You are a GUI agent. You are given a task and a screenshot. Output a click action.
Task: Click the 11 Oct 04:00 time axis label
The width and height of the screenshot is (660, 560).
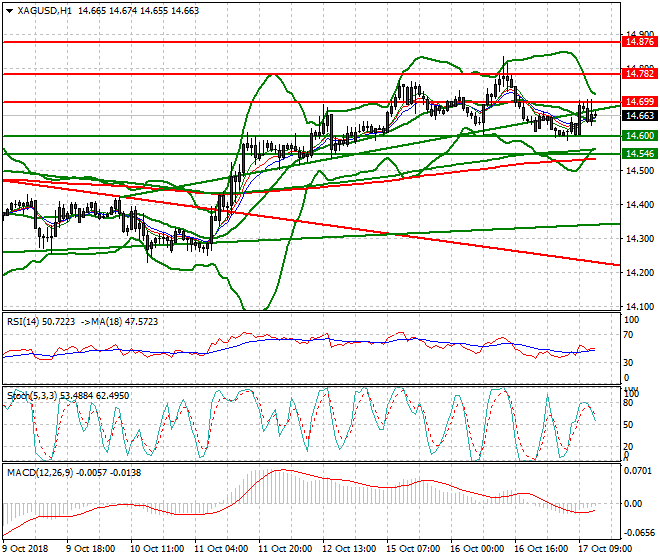click(221, 549)
